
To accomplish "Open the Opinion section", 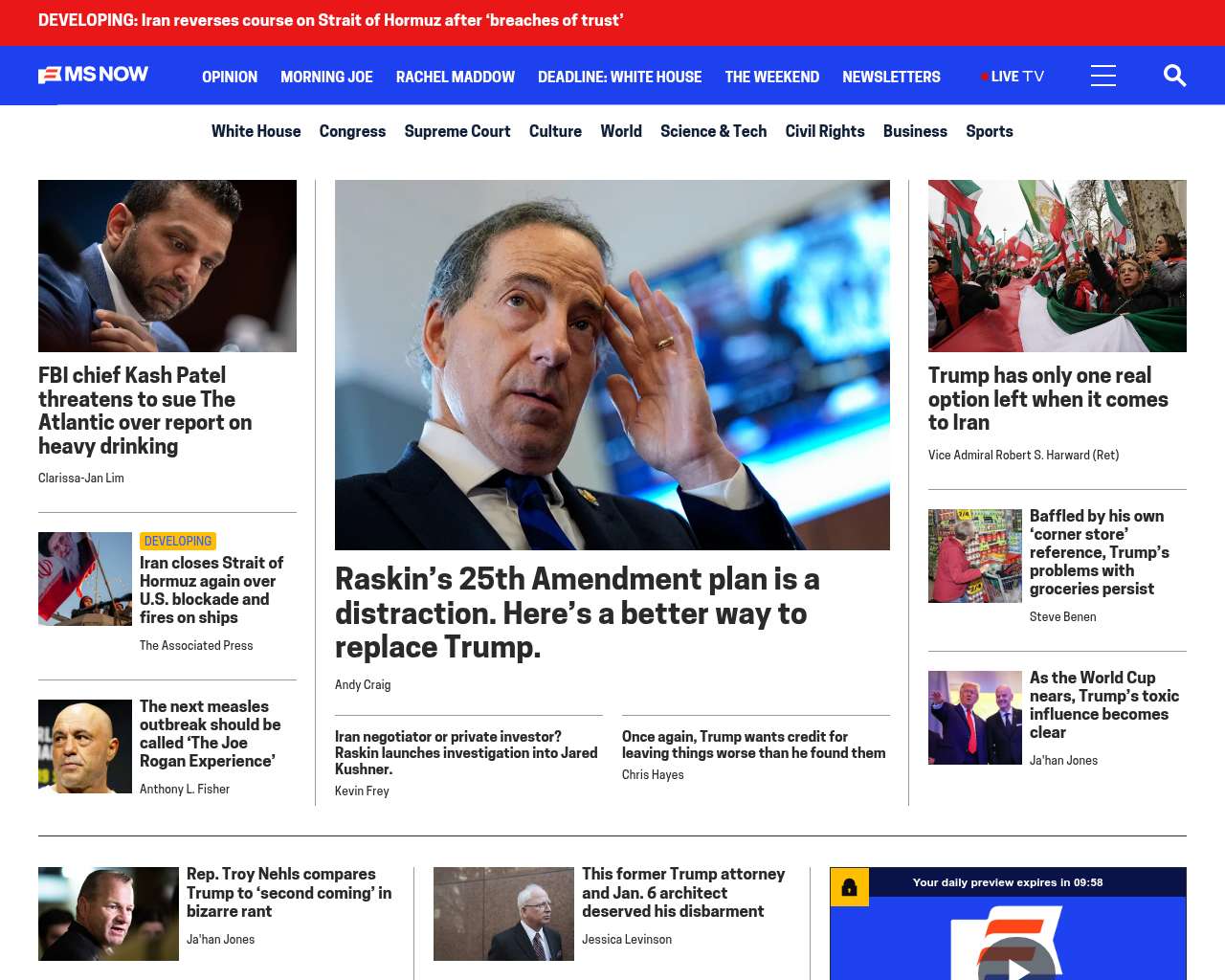I will click(x=230, y=77).
